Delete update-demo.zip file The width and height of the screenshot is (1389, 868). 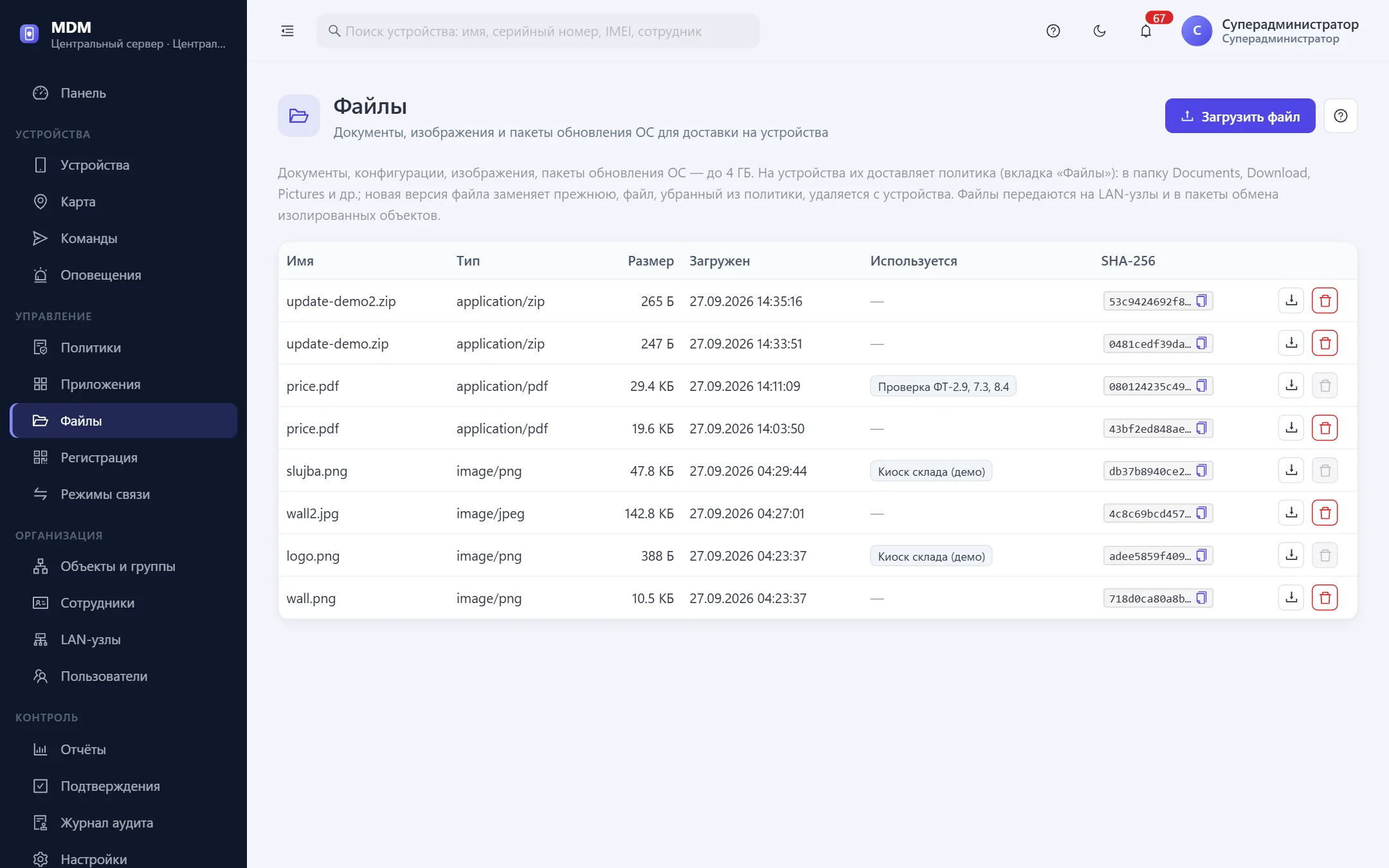pos(1325,343)
